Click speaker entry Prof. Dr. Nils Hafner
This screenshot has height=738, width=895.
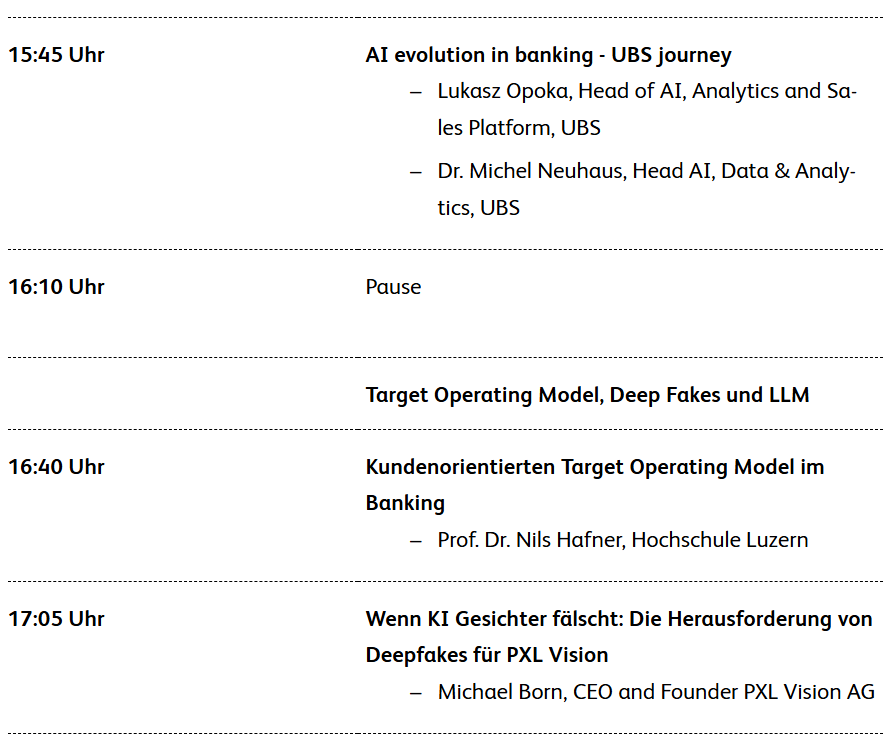[x=622, y=540]
